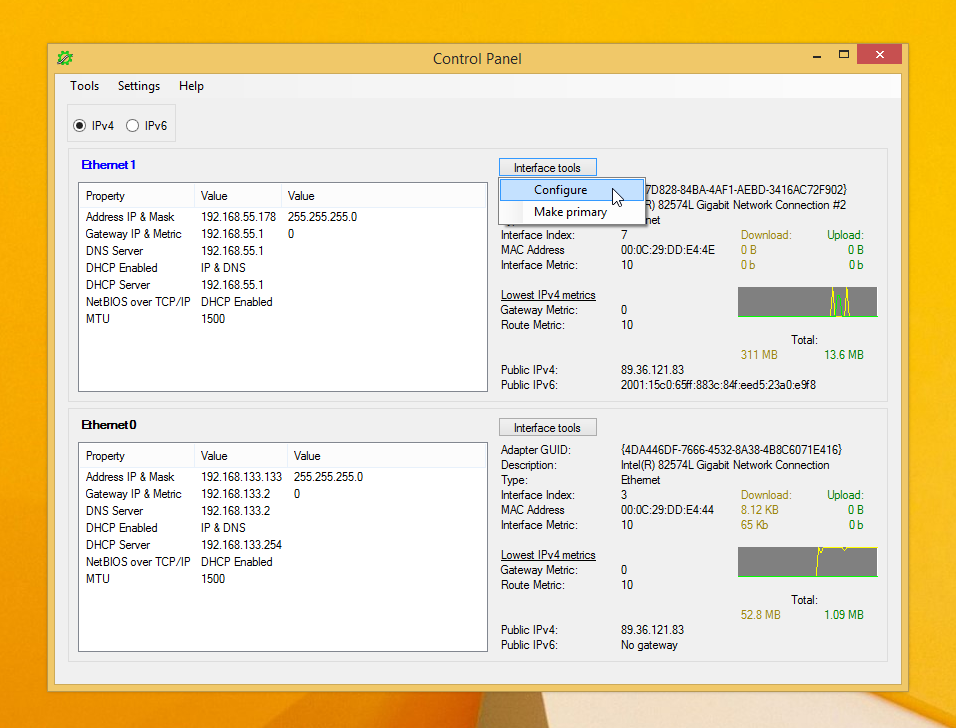Select gateway 192.168.55.1 row in Ethernet1
Image resolution: width=956 pixels, height=728 pixels.
283,234
